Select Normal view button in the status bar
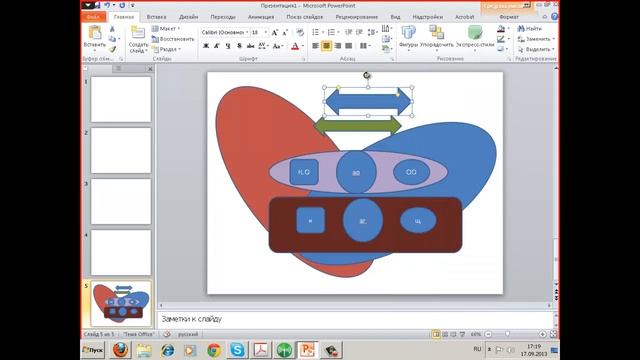Image resolution: width=640 pixels, height=360 pixels. (x=436, y=334)
